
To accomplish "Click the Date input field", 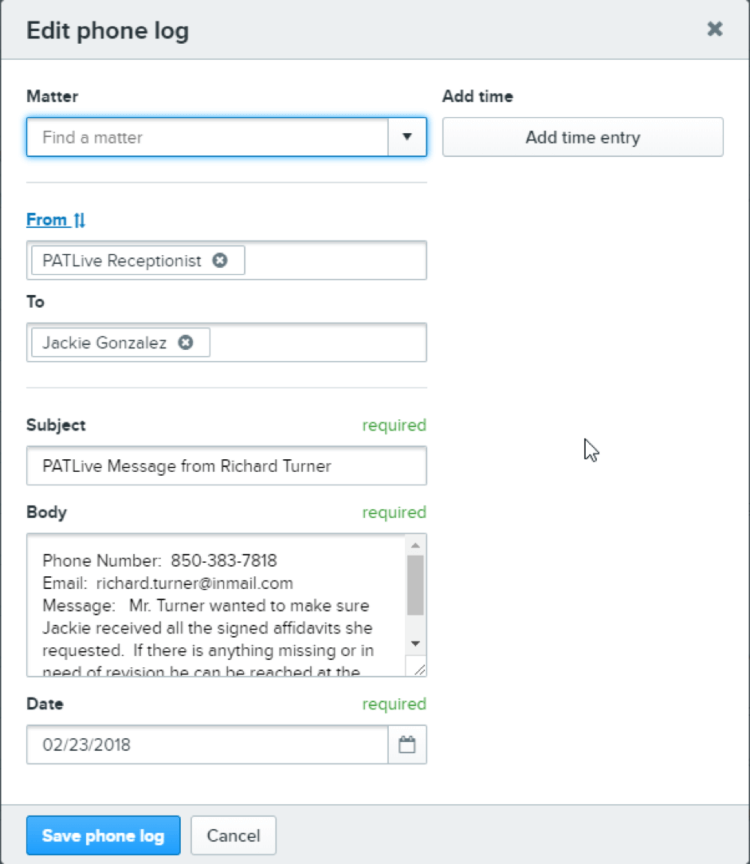I will coord(207,744).
